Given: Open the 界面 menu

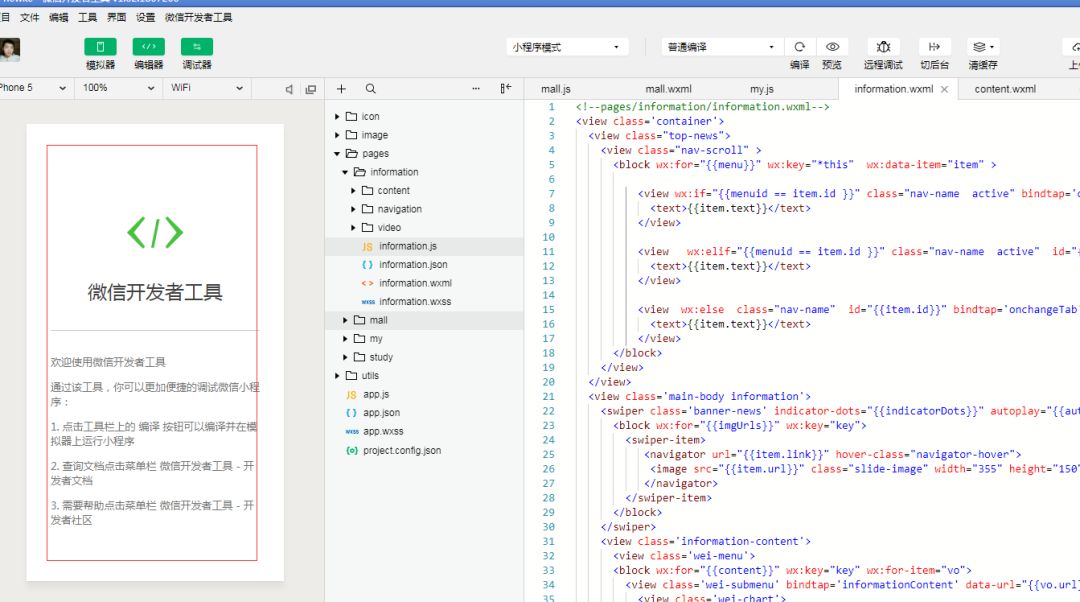Looking at the screenshot, I should coord(116,17).
